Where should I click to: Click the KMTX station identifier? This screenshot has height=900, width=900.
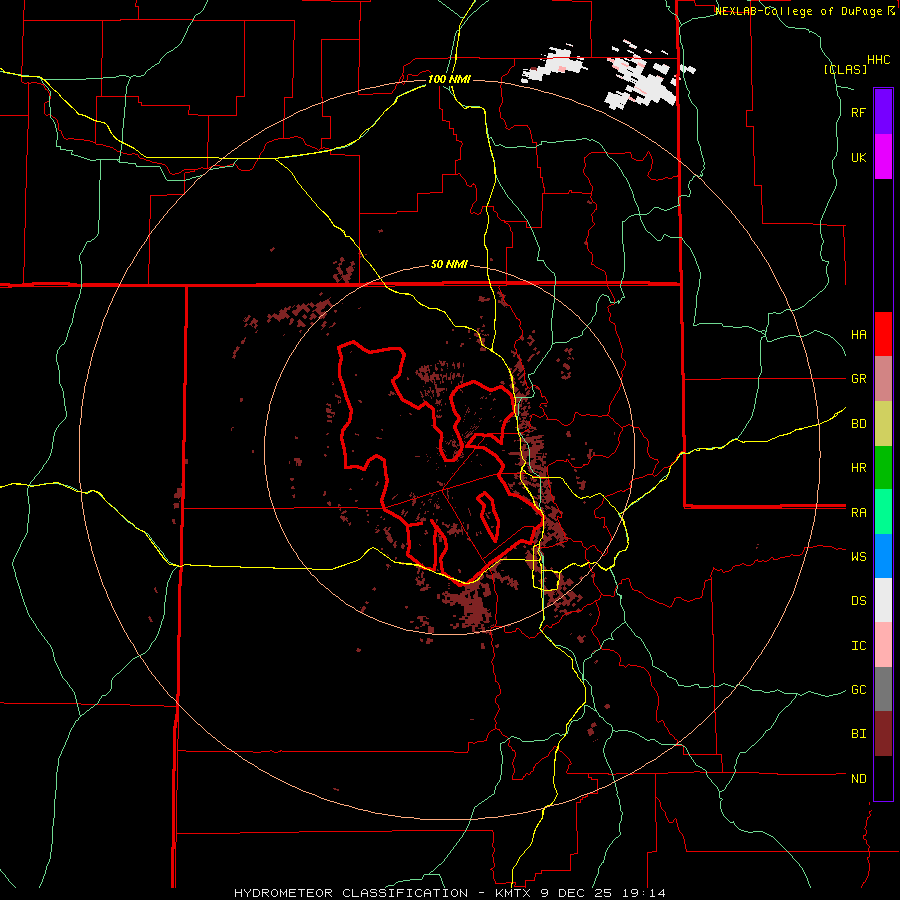coord(514,893)
